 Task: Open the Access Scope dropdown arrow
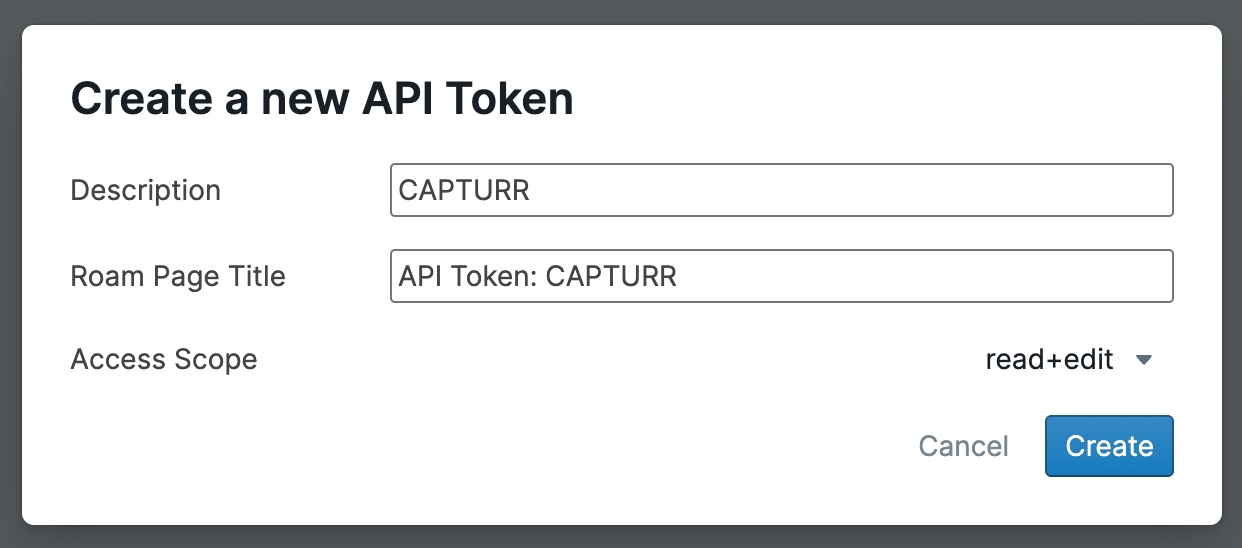point(1145,360)
